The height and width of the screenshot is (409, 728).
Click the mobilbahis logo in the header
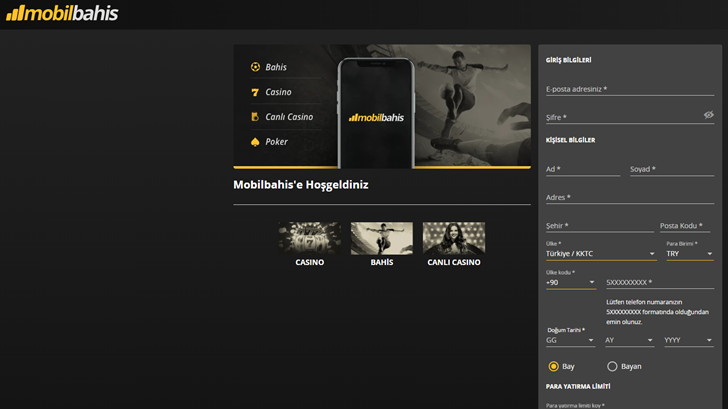pyautogui.click(x=62, y=13)
